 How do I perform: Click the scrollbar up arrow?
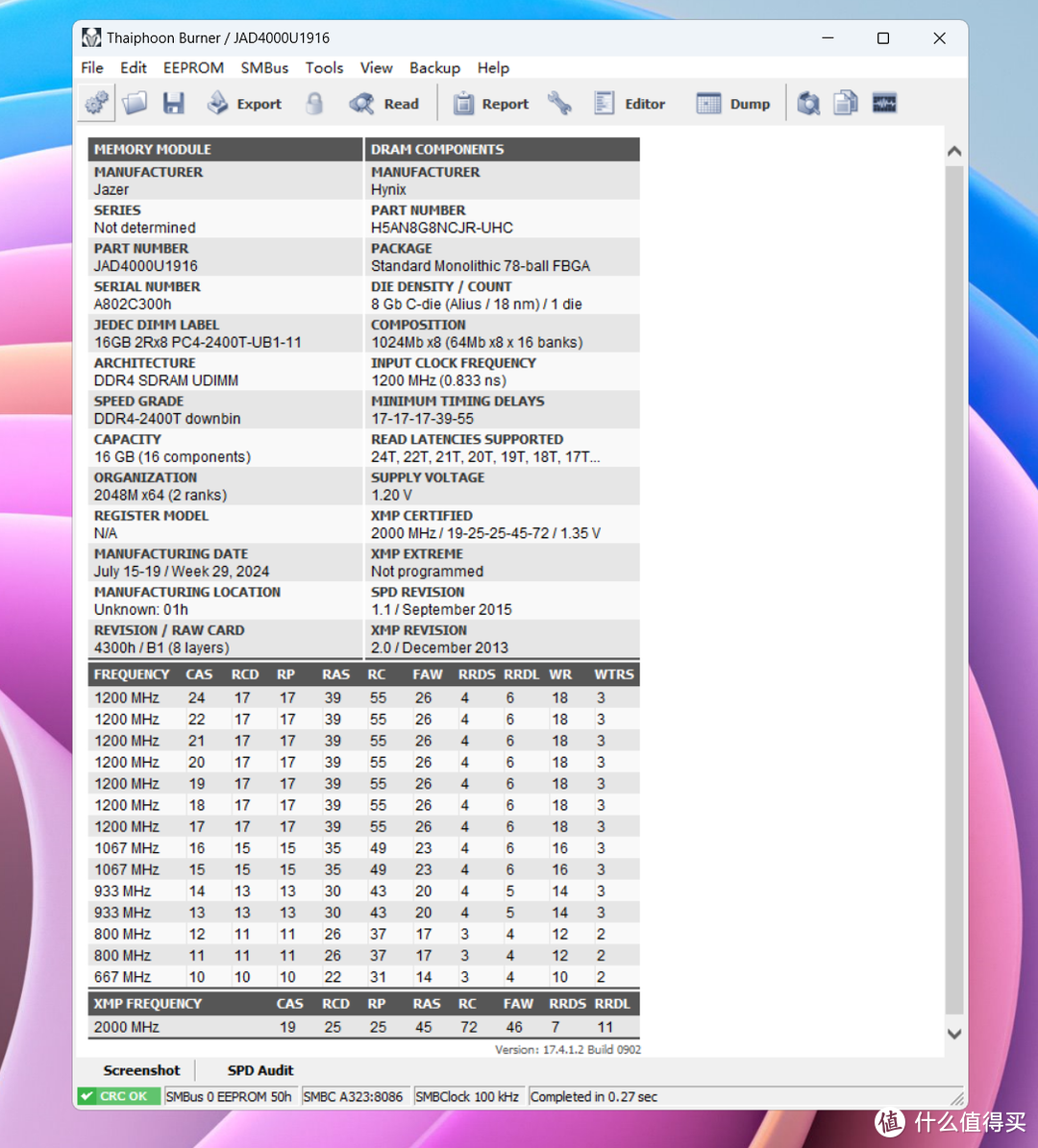click(x=953, y=152)
